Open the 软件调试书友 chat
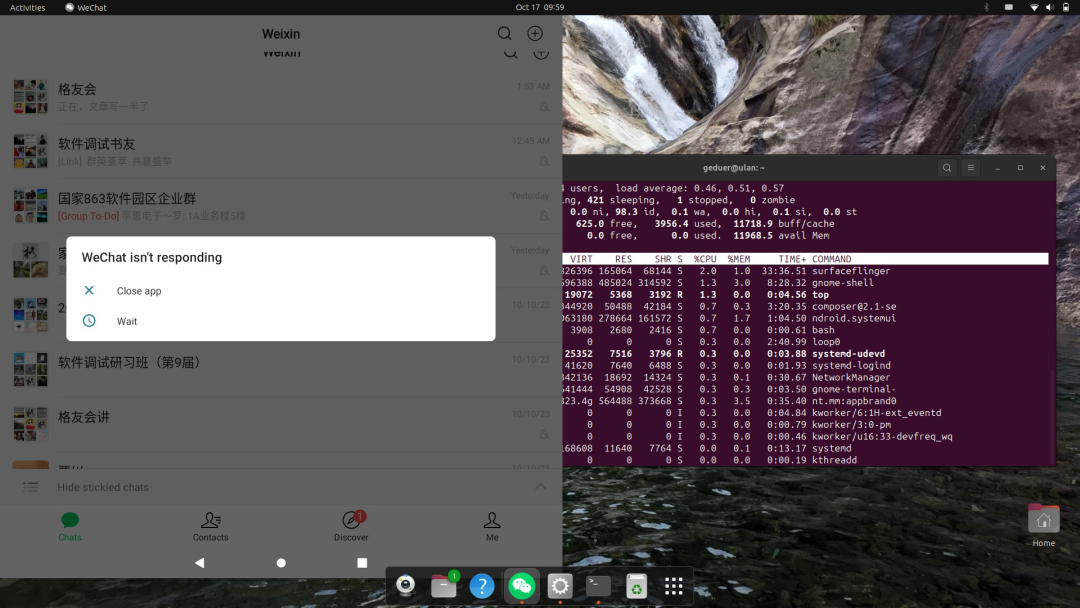Viewport: 1080px width, 608px height. (x=281, y=151)
